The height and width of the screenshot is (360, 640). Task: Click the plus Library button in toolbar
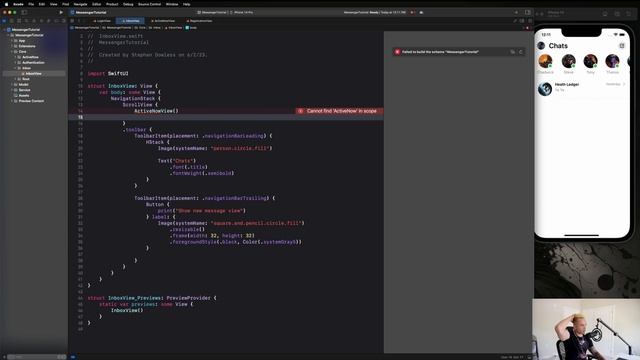pyautogui.click(x=516, y=12)
